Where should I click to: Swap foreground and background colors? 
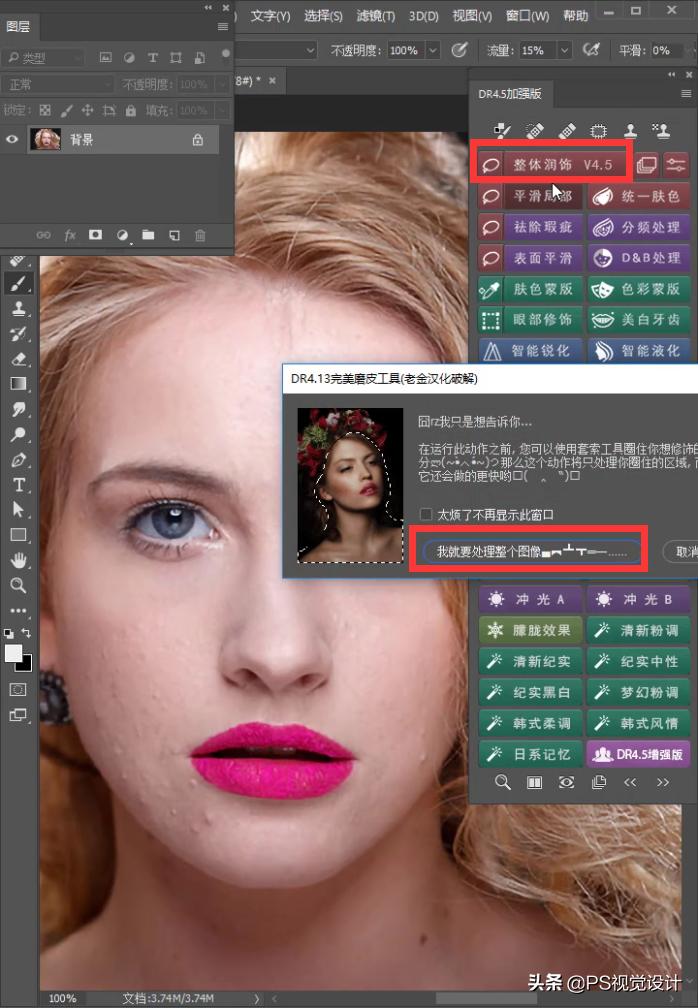(27, 634)
